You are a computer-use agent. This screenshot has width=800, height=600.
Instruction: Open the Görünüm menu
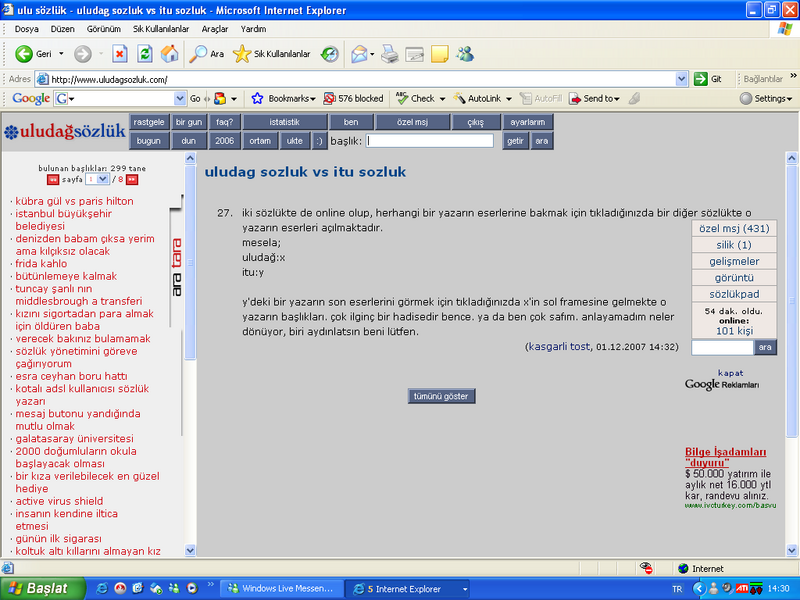(104, 29)
